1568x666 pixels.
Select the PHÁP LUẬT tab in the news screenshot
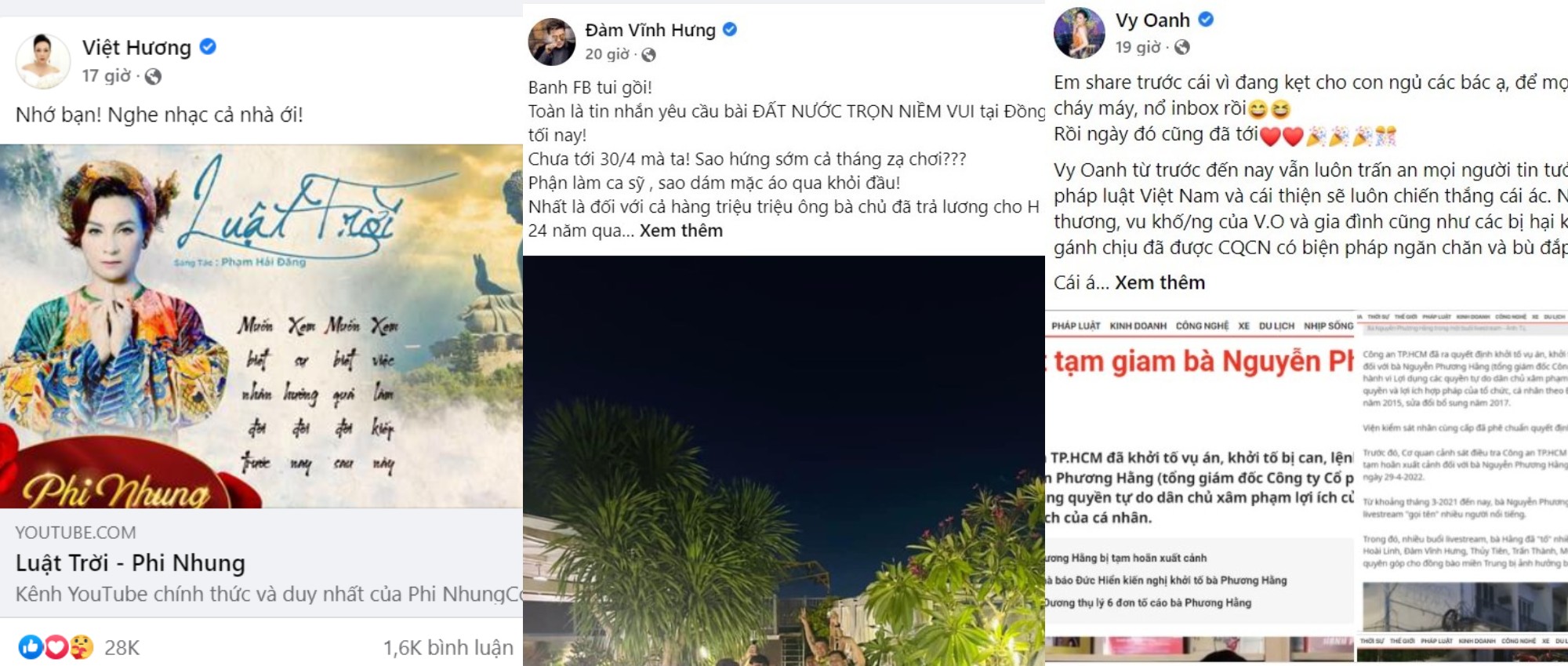(x=1076, y=326)
